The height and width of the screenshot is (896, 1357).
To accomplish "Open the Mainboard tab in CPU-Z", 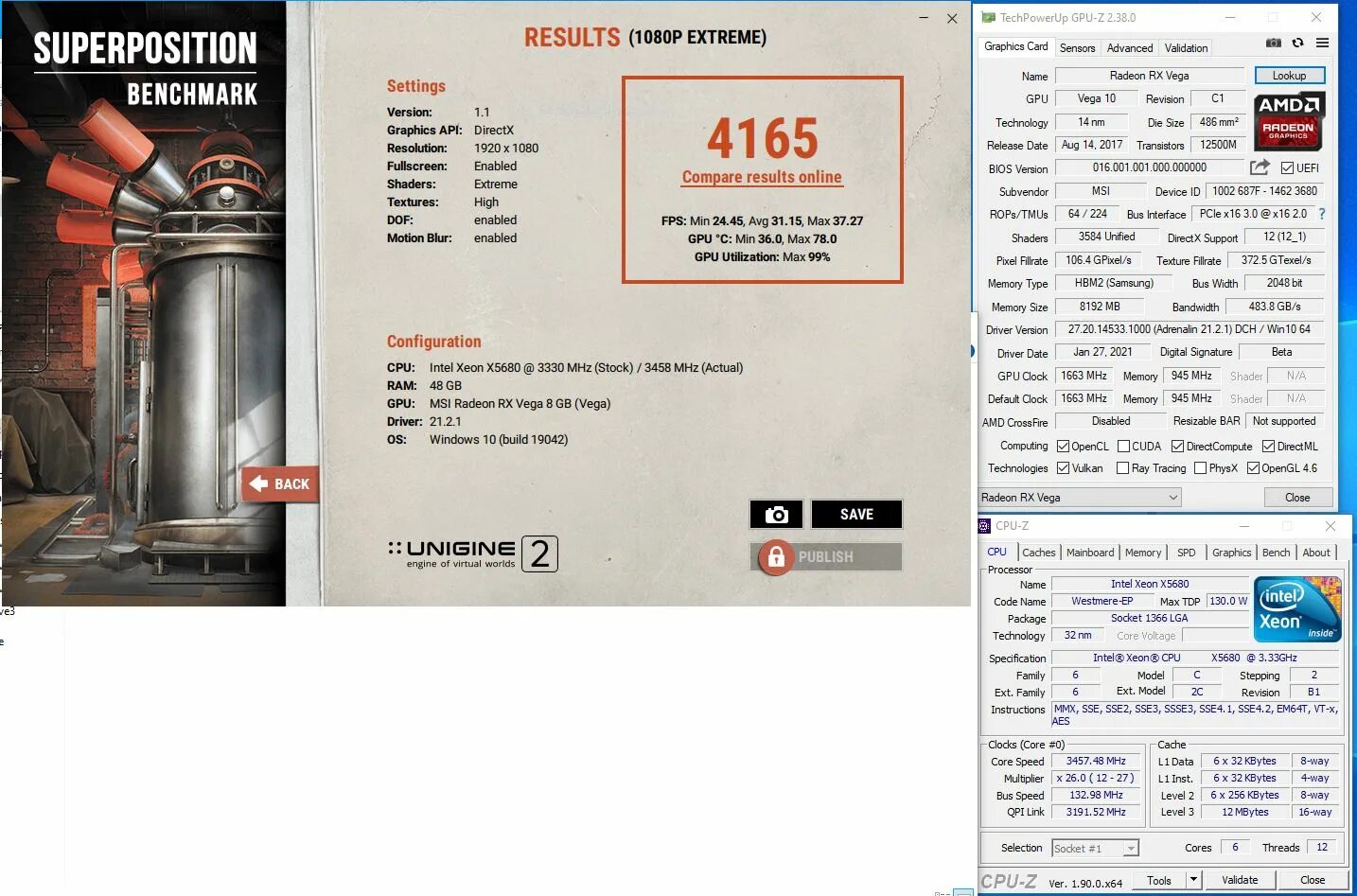I will [x=1090, y=553].
